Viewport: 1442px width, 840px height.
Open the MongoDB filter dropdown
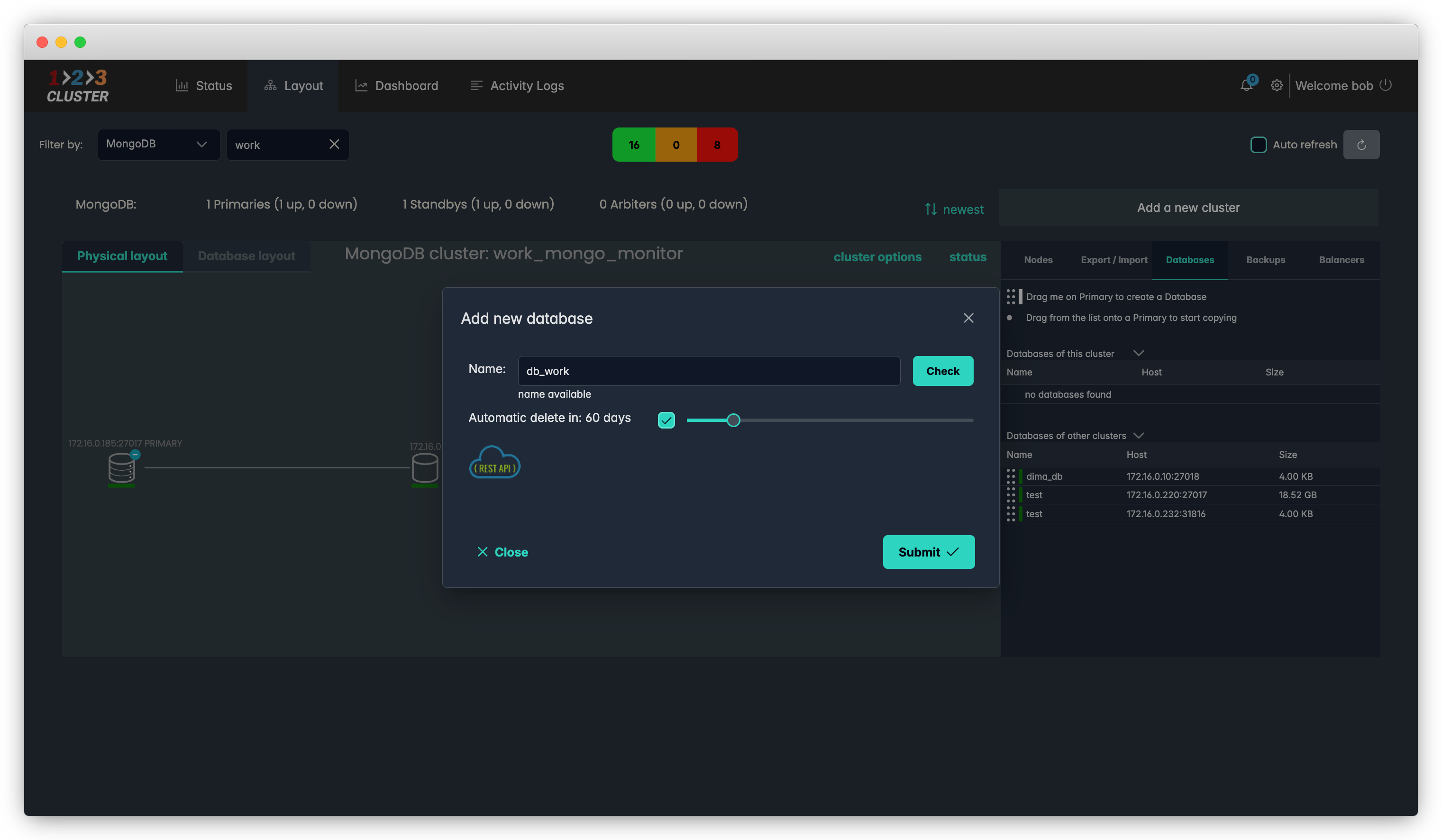coord(158,144)
